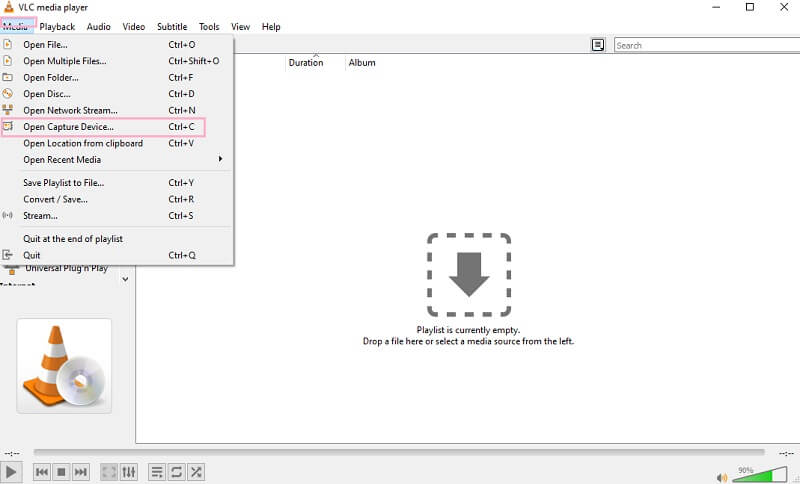Sort playlist by Duration column
This screenshot has width=800, height=484.
coord(306,62)
